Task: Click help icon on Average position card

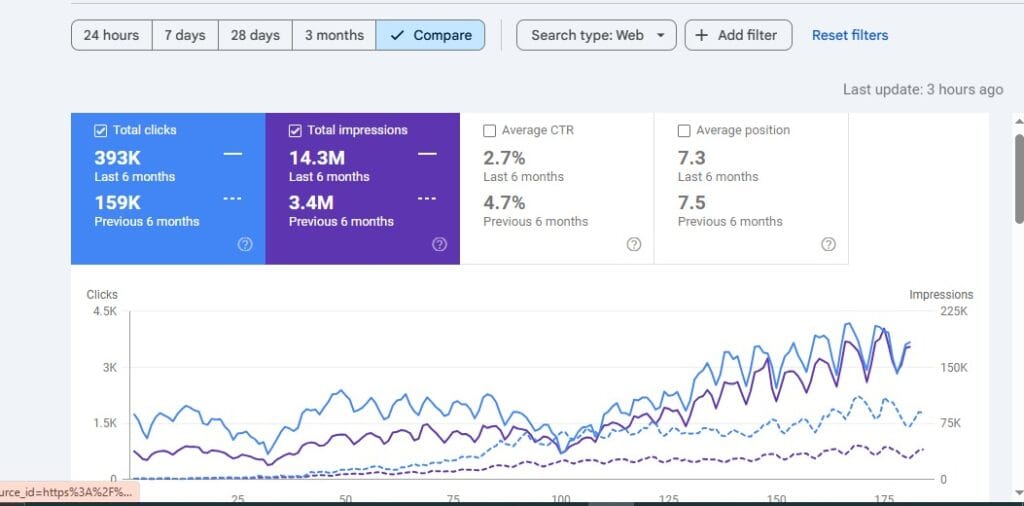Action: pyautogui.click(x=828, y=244)
